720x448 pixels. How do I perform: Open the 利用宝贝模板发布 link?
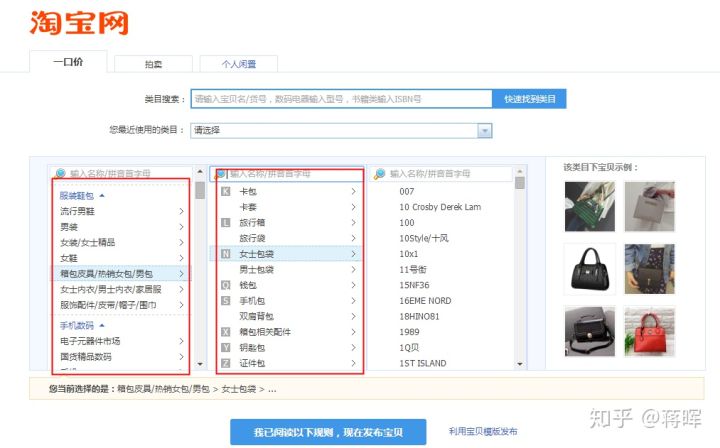483,431
